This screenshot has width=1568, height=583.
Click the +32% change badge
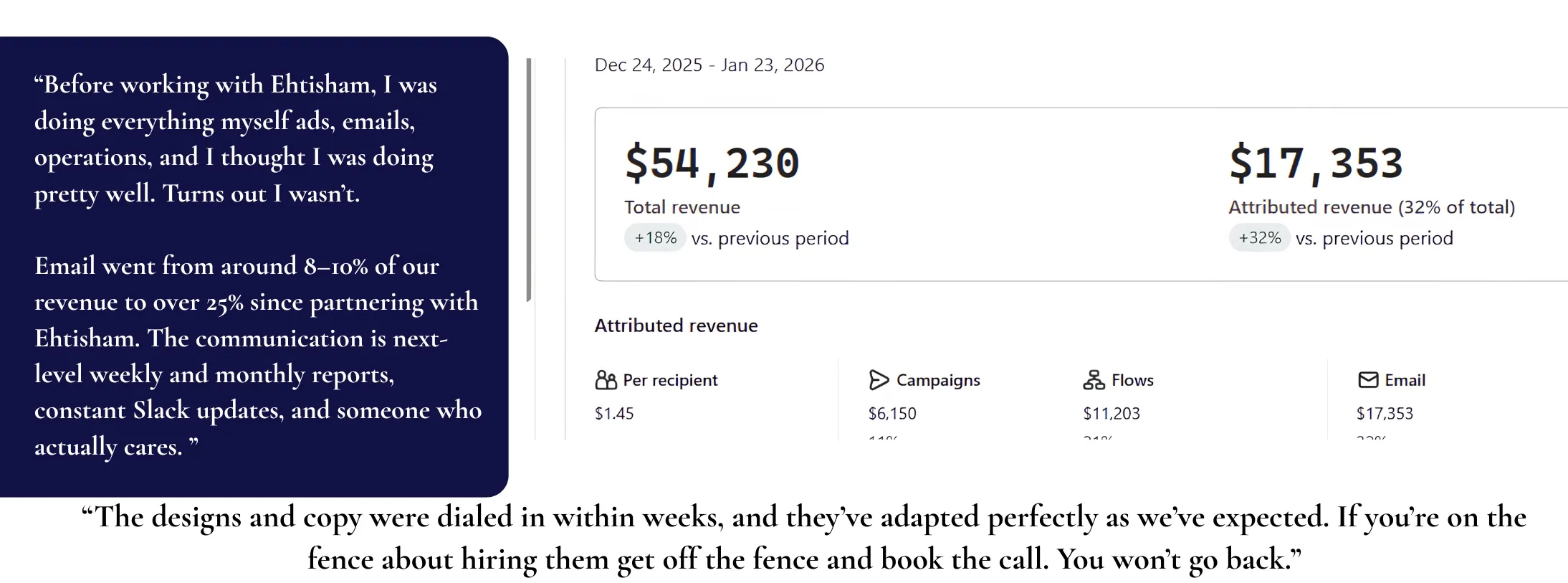coord(1259,238)
